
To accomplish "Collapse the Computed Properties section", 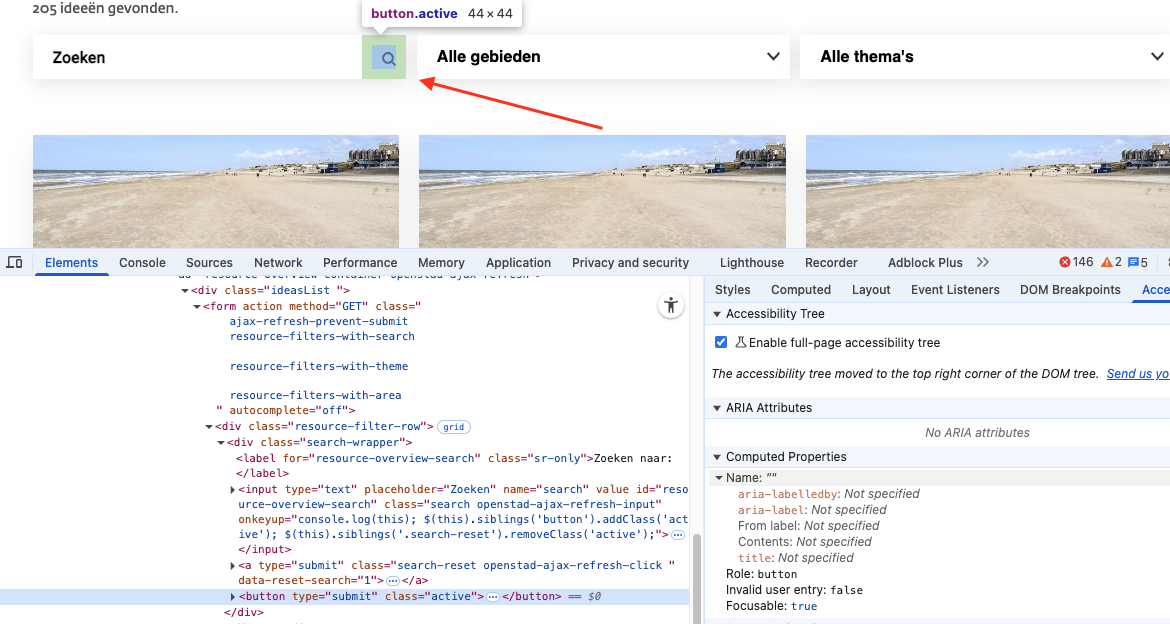I will coord(716,457).
